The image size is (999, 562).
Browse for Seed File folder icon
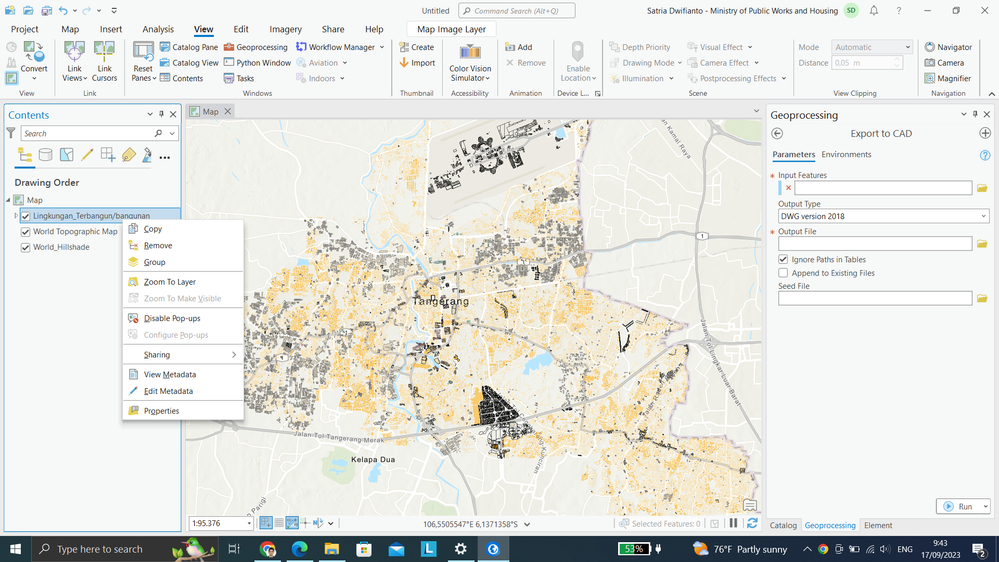pos(982,298)
